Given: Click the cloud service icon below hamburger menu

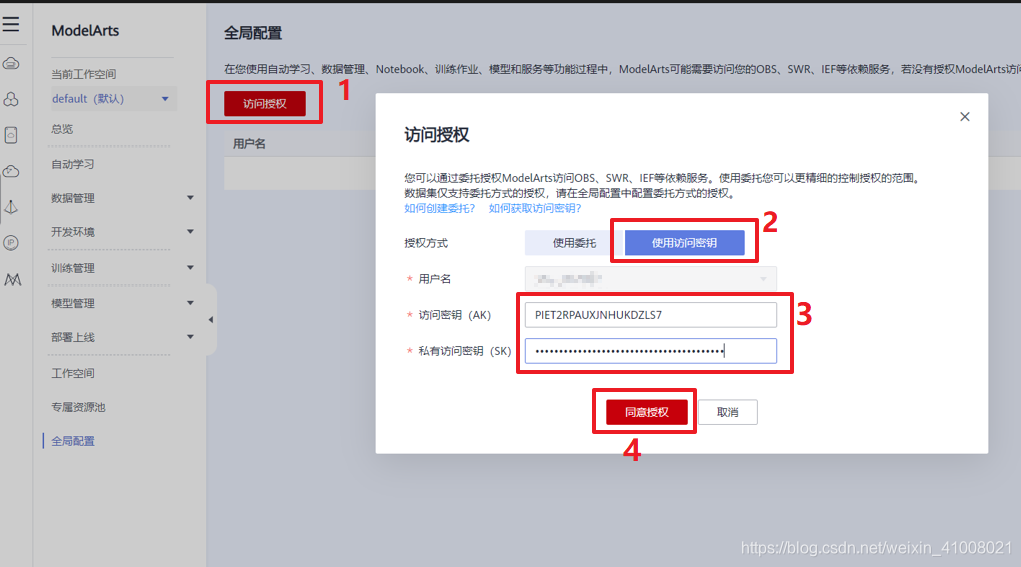Looking at the screenshot, I should [x=11, y=63].
